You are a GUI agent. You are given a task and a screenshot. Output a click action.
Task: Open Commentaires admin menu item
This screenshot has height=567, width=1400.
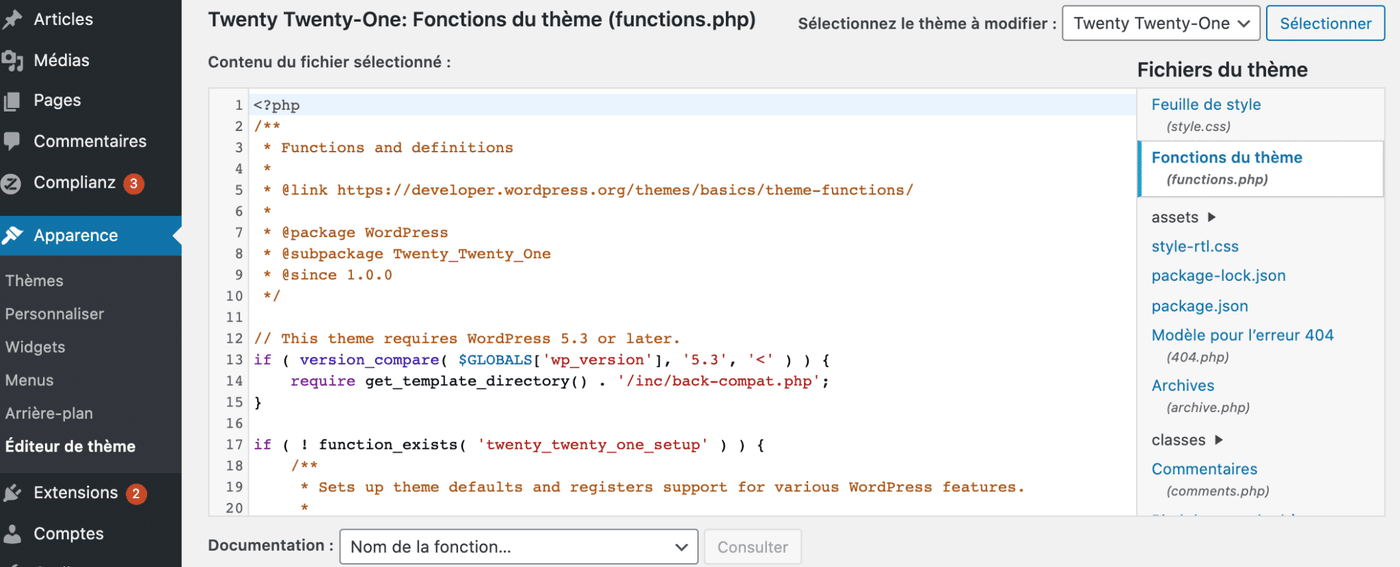point(91,142)
